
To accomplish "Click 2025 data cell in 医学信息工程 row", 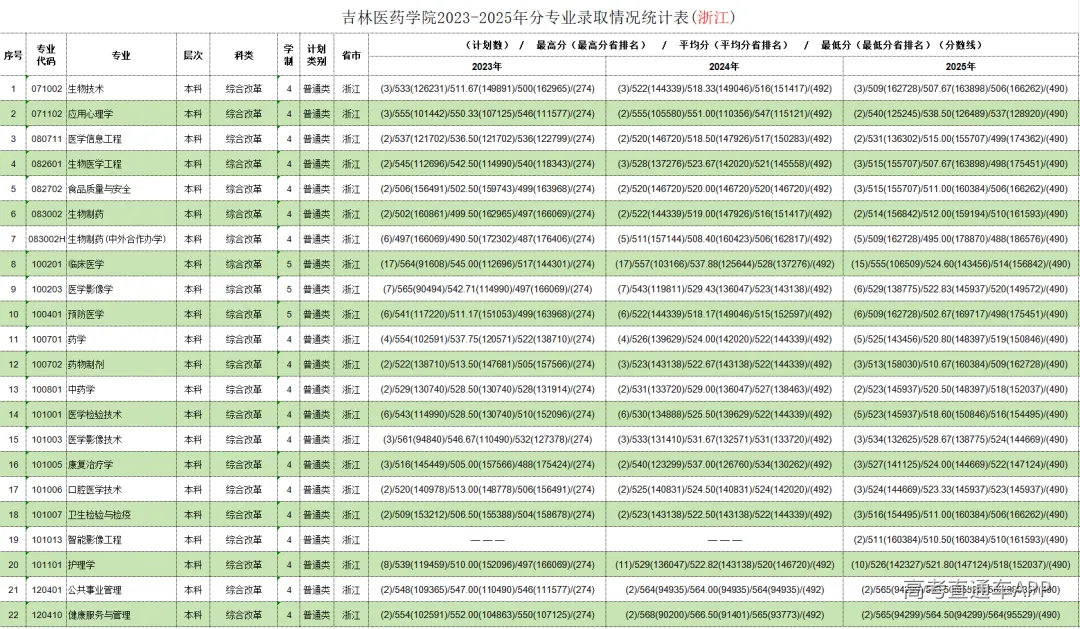I will click(961, 138).
